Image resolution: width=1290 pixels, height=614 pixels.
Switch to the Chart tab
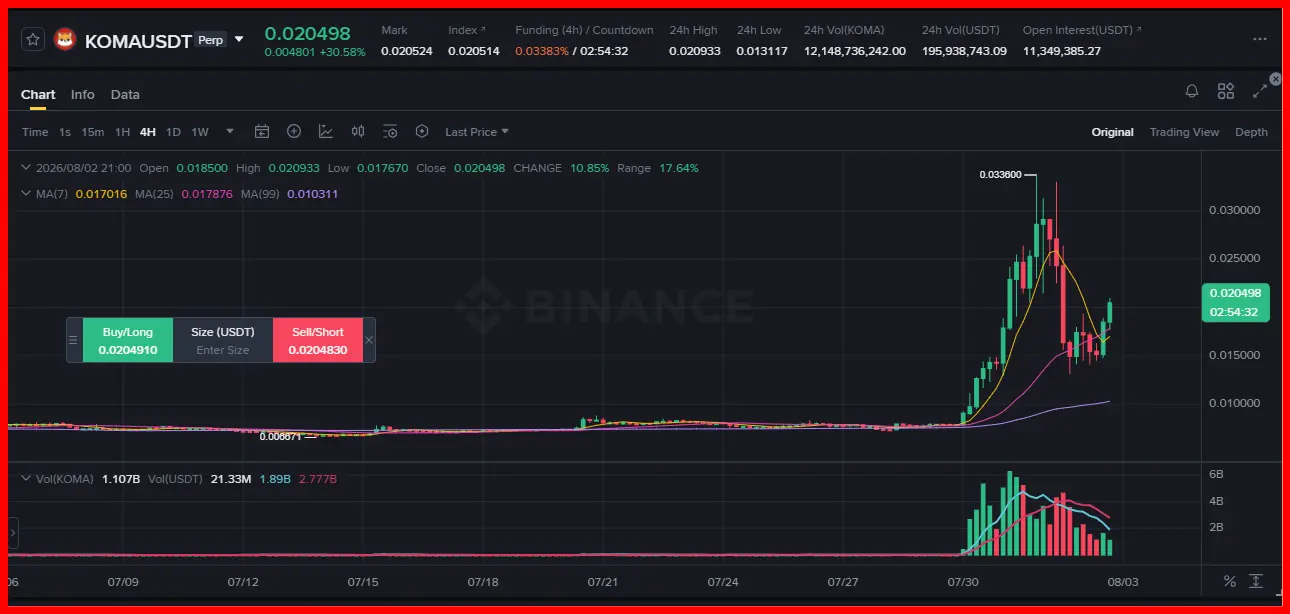click(x=38, y=94)
